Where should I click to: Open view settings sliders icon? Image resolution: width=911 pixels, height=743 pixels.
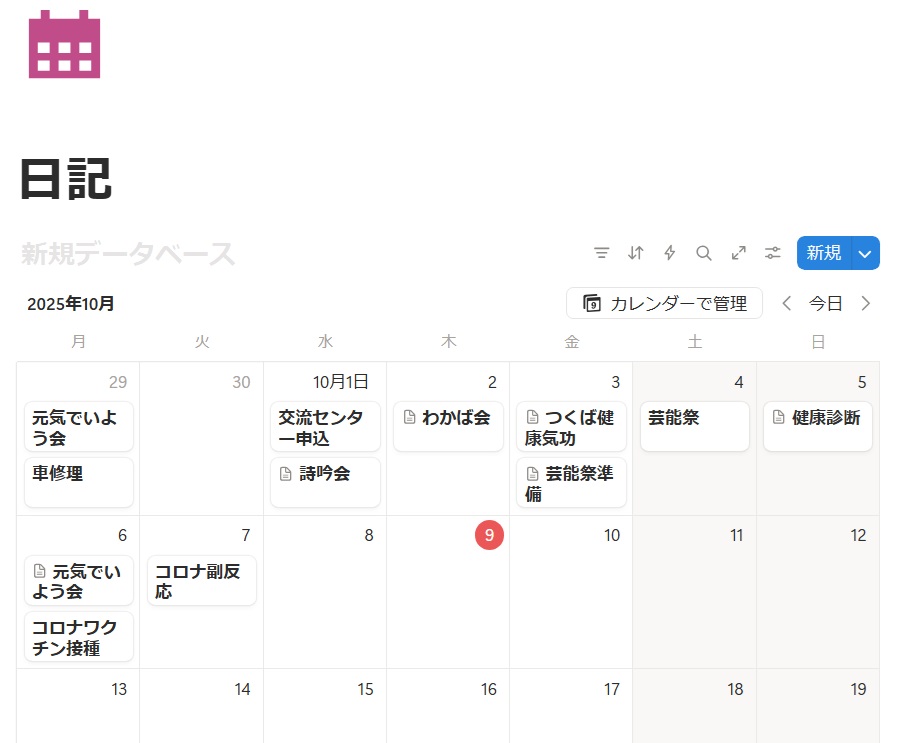pyautogui.click(x=773, y=253)
